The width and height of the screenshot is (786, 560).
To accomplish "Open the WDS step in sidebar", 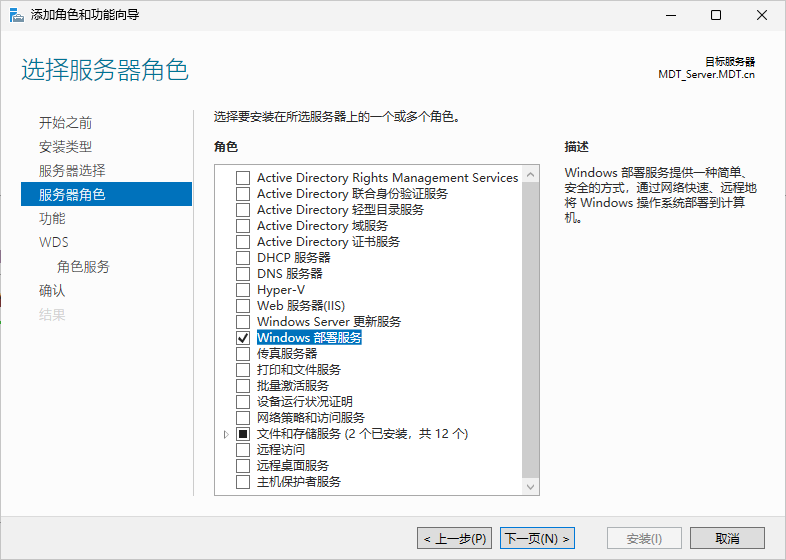I will (54, 243).
